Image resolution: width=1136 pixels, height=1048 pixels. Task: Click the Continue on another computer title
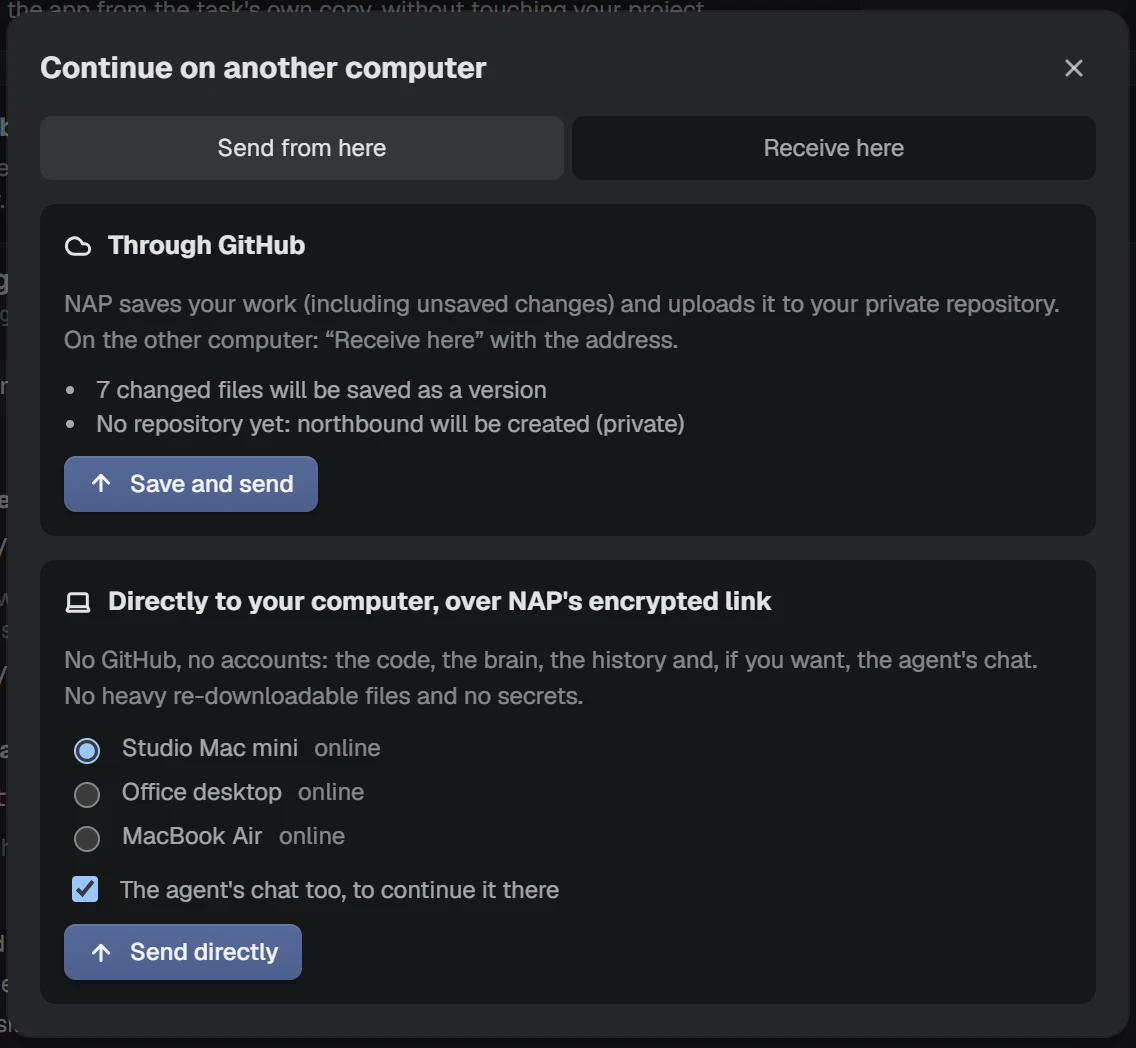tap(263, 68)
